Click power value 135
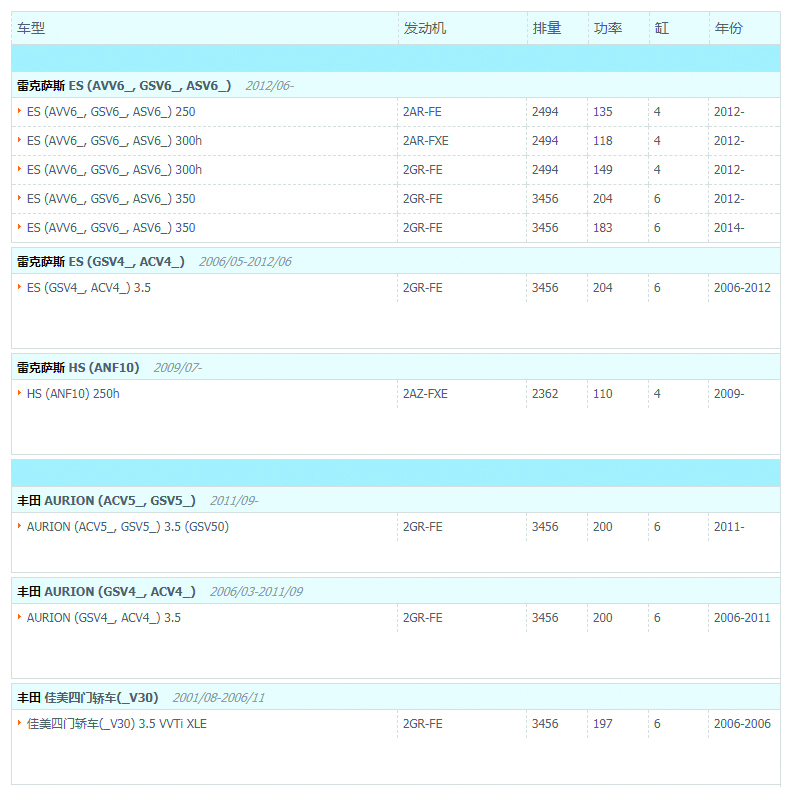This screenshot has height=787, width=790. 603,112
